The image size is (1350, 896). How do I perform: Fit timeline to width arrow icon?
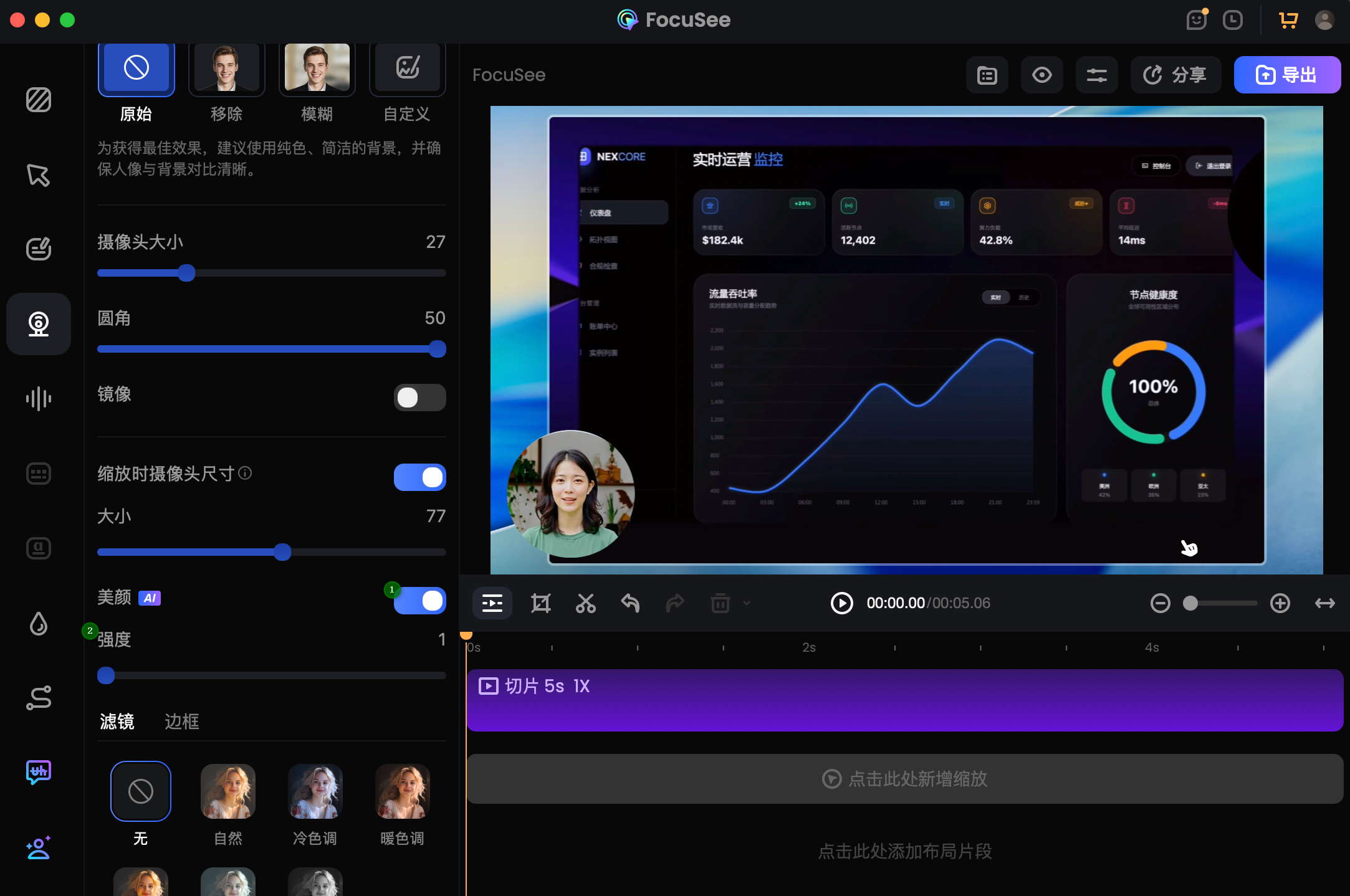[x=1325, y=603]
